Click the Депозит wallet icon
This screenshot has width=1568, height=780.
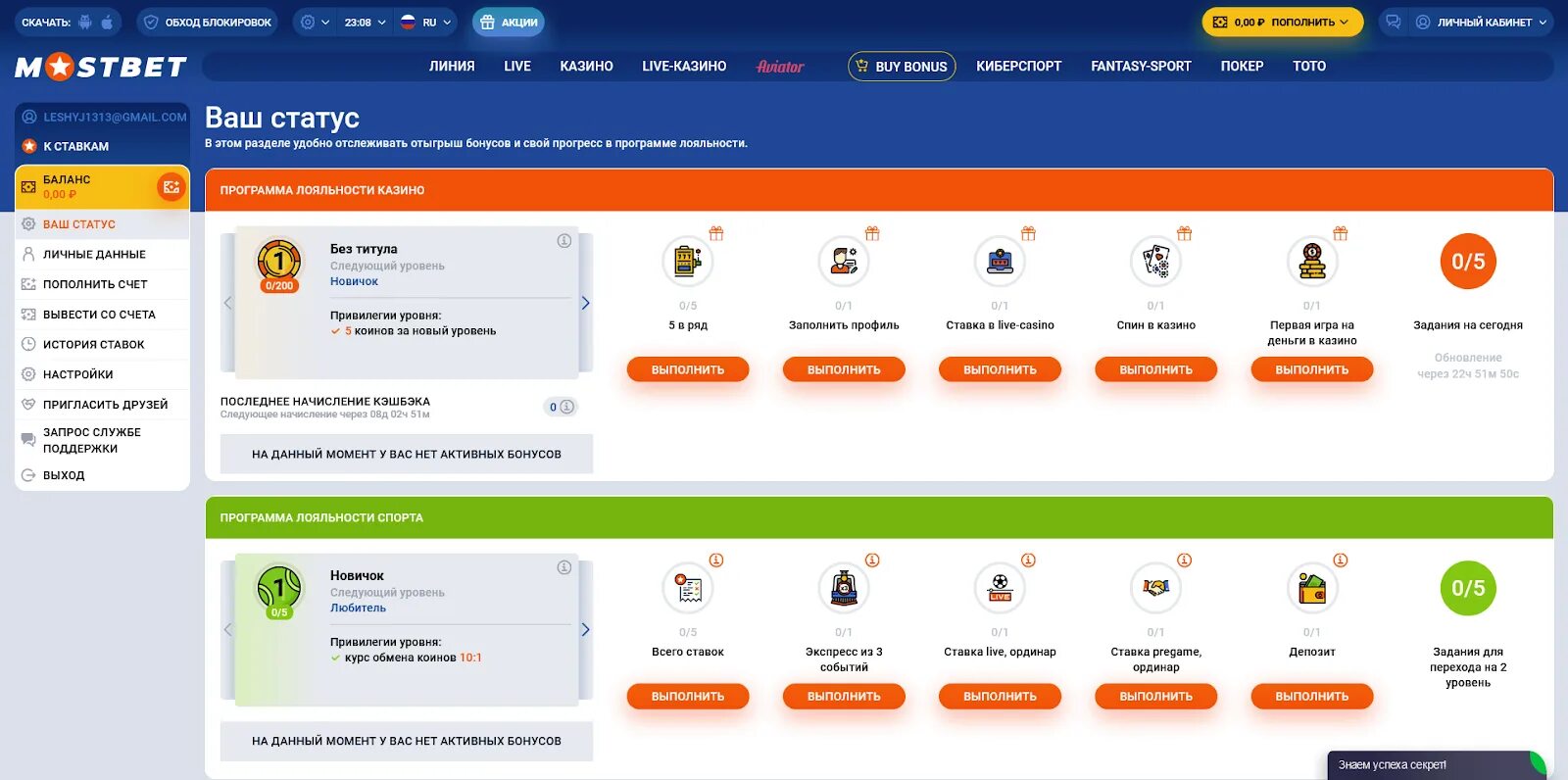pyautogui.click(x=1311, y=588)
